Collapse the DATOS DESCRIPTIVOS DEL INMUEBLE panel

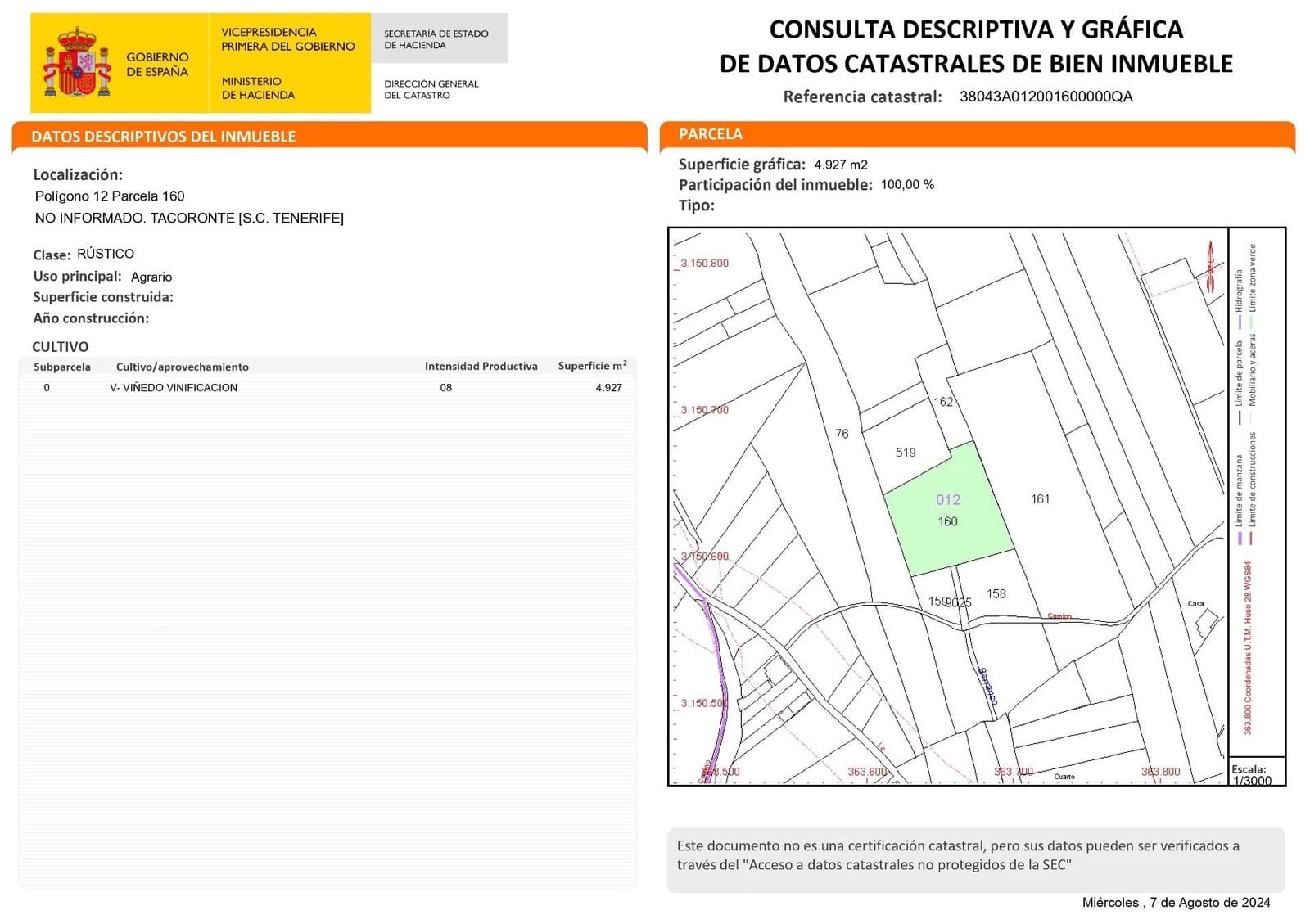(x=164, y=137)
